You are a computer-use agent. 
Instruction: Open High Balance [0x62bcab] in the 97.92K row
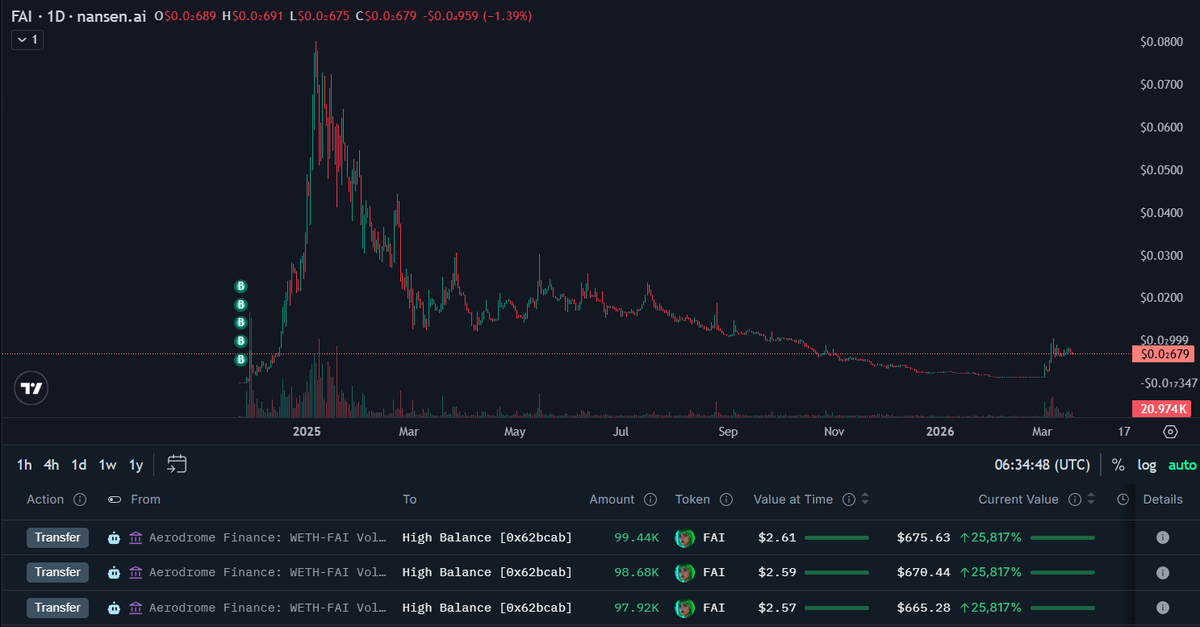point(487,607)
